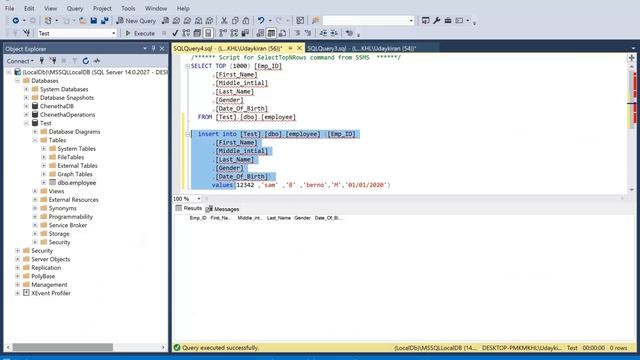Open Query Options icon
Screen dimensions: 640x360
click(197, 33)
